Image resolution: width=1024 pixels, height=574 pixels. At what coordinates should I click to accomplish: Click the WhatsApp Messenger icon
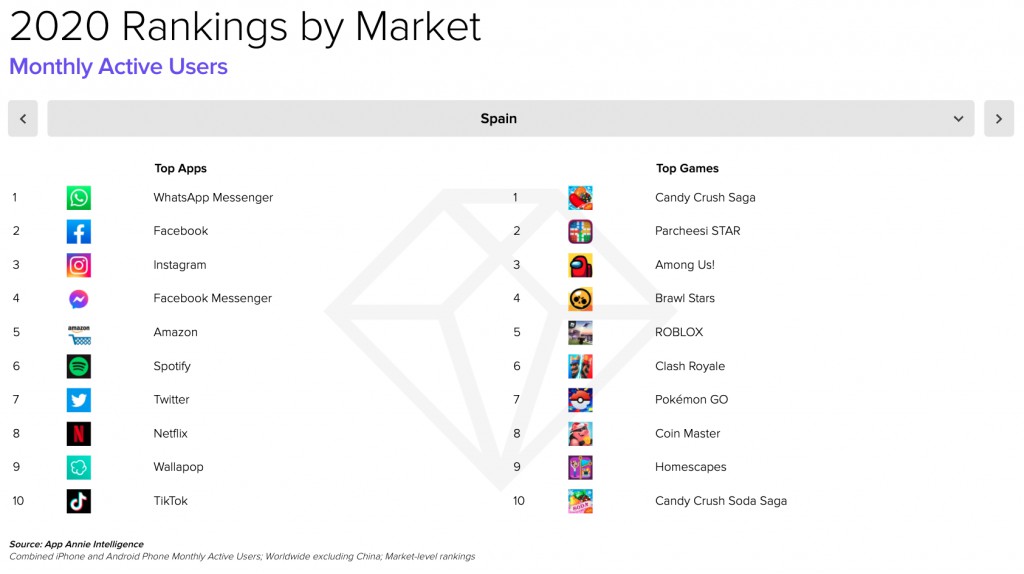[x=78, y=198]
